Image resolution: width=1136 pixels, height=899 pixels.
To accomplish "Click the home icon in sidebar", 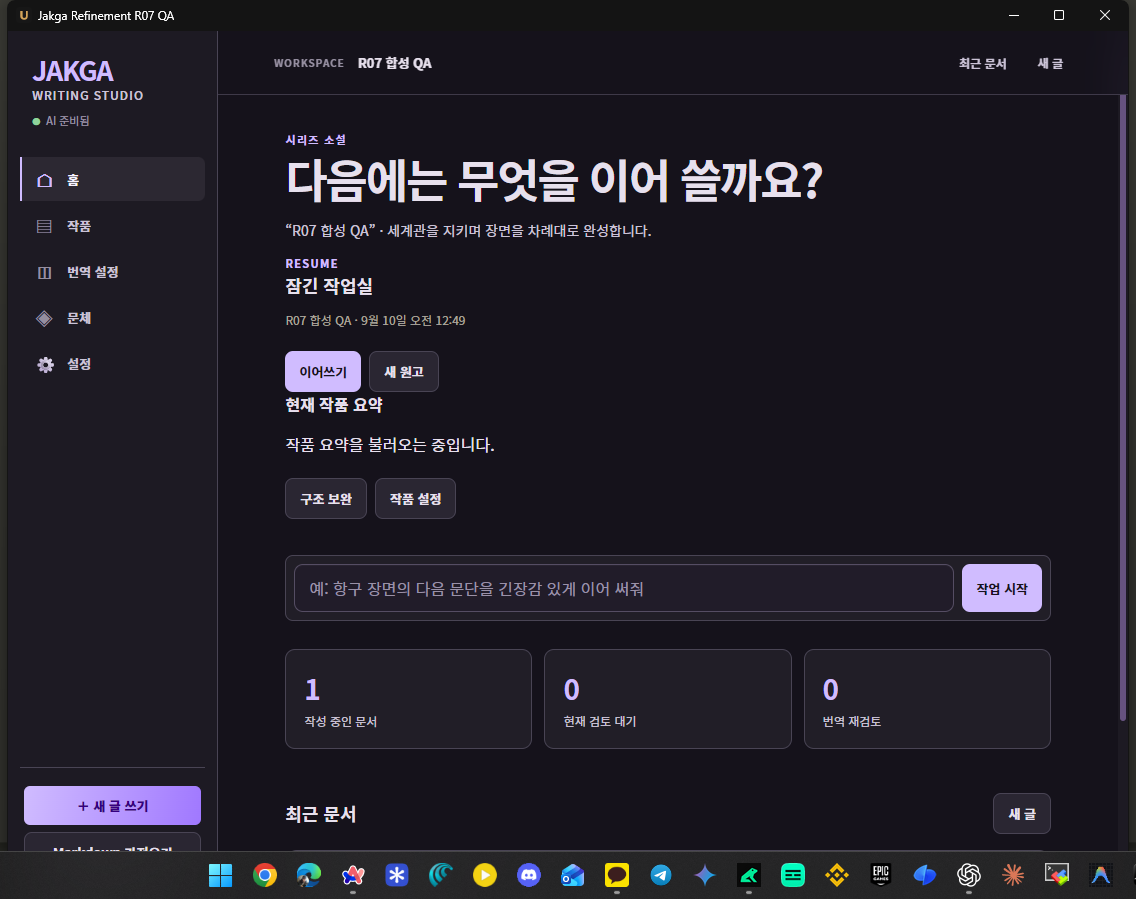I will (x=45, y=180).
